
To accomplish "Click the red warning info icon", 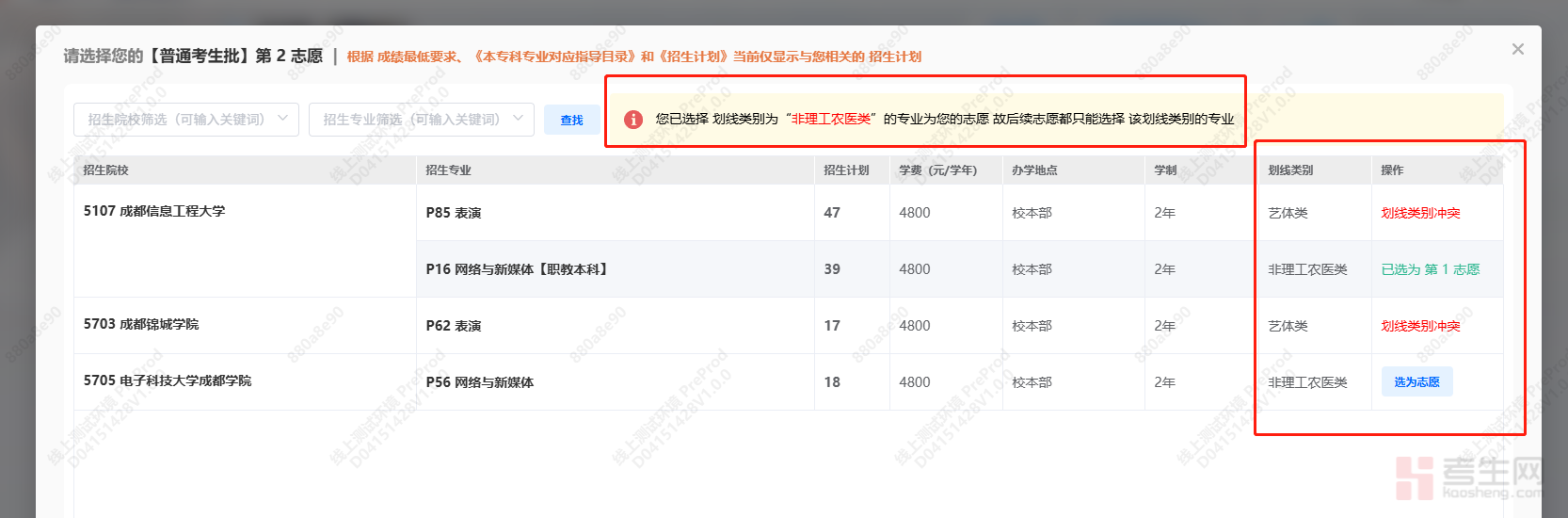I will point(633,120).
